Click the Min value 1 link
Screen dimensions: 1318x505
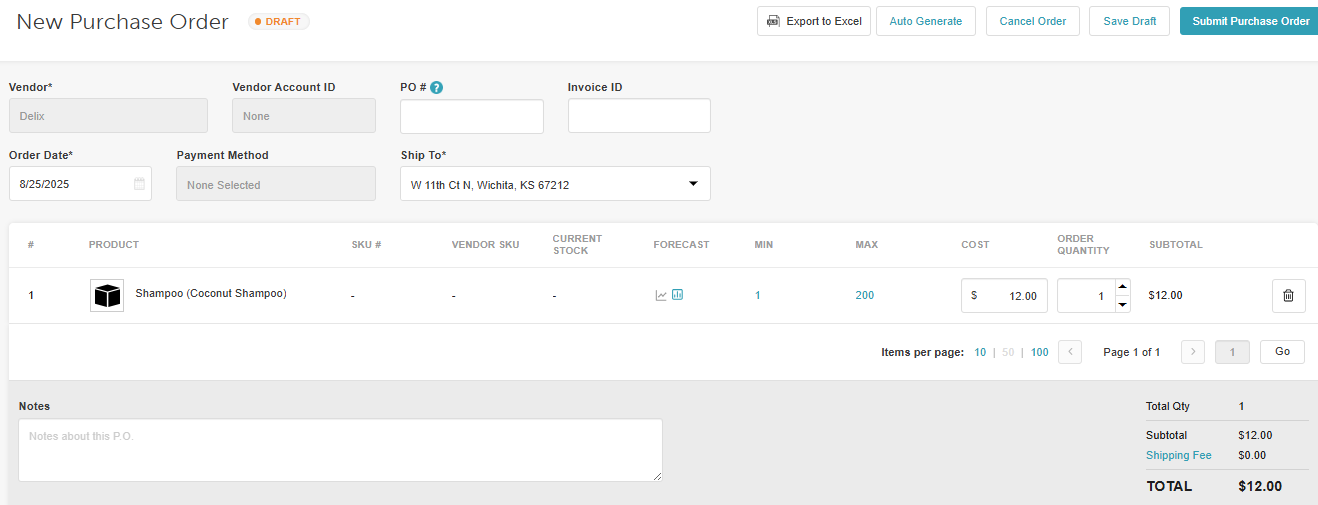(x=758, y=296)
